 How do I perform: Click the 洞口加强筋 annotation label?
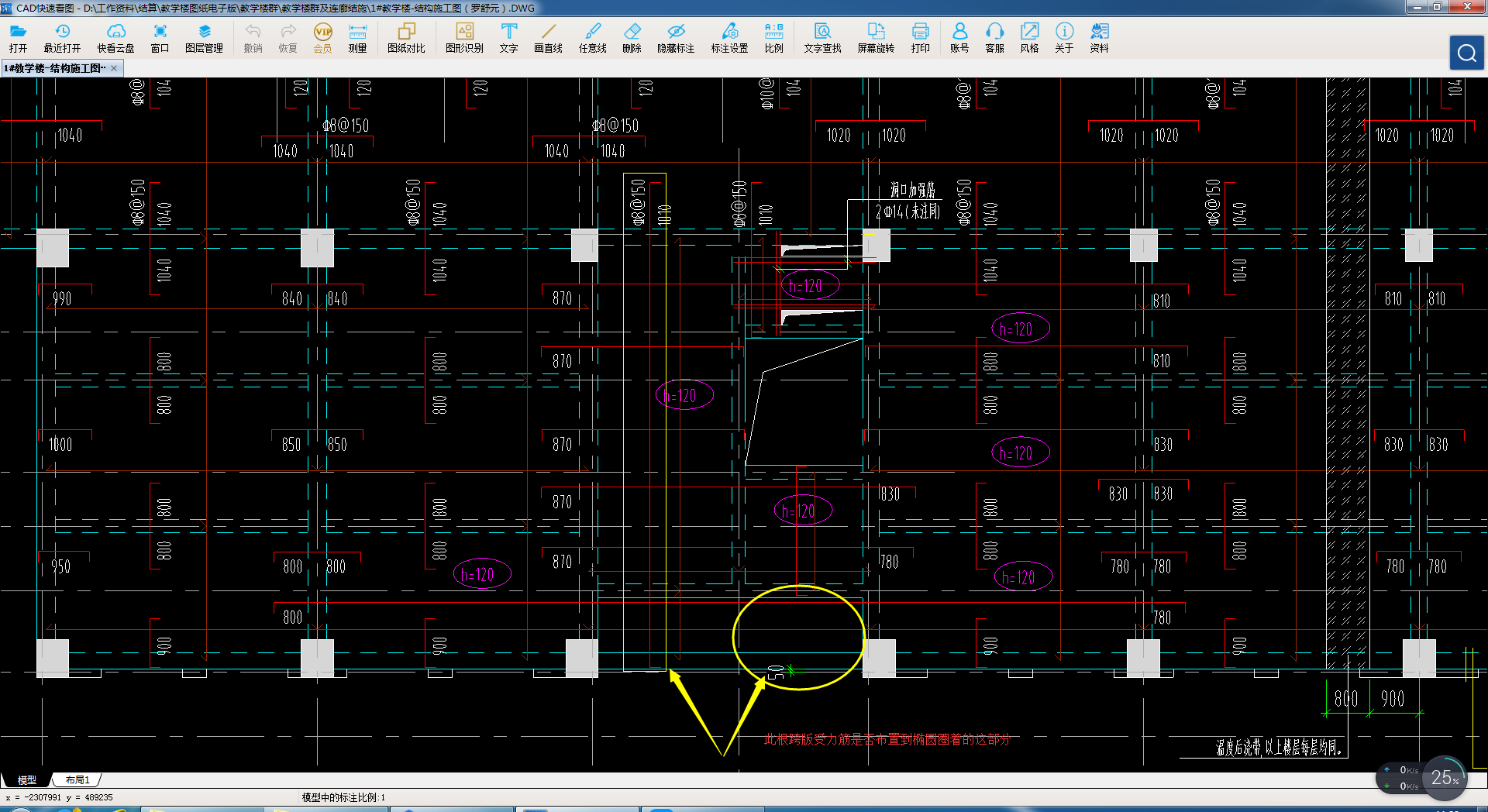(x=913, y=190)
